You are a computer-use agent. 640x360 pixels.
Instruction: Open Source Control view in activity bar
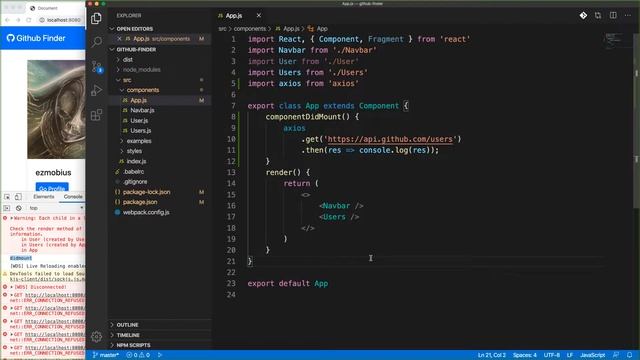(97, 66)
